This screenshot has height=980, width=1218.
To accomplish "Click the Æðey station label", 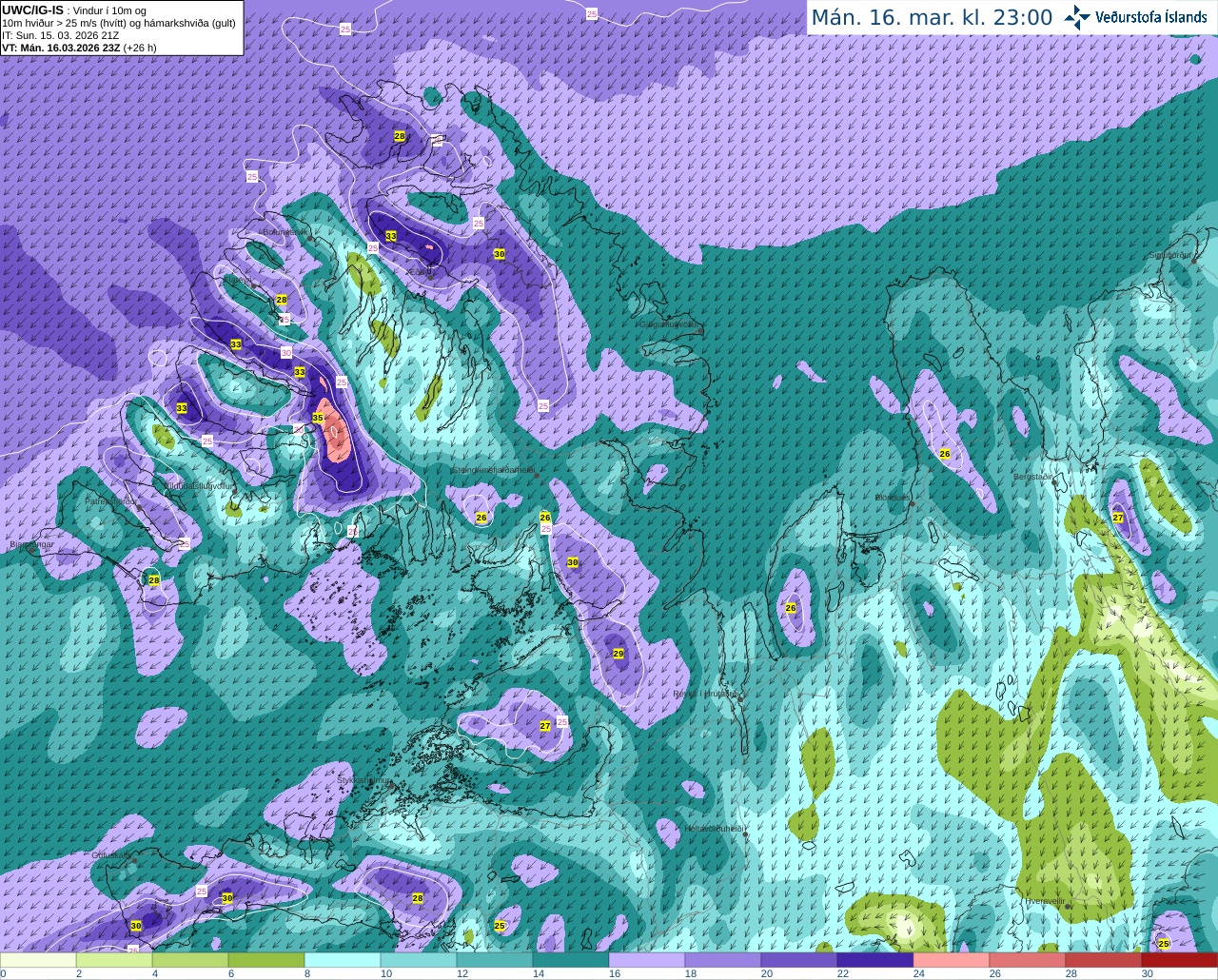I will point(418,271).
